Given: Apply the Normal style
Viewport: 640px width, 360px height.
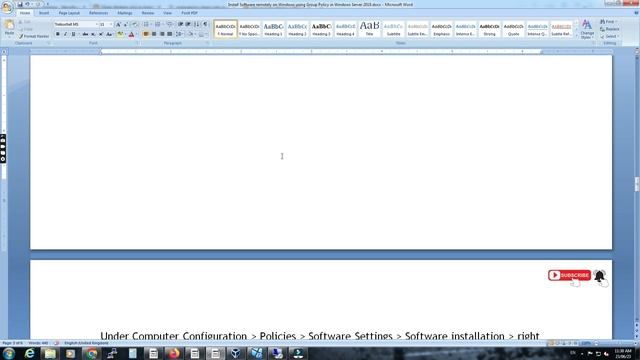Looking at the screenshot, I should 225,29.
